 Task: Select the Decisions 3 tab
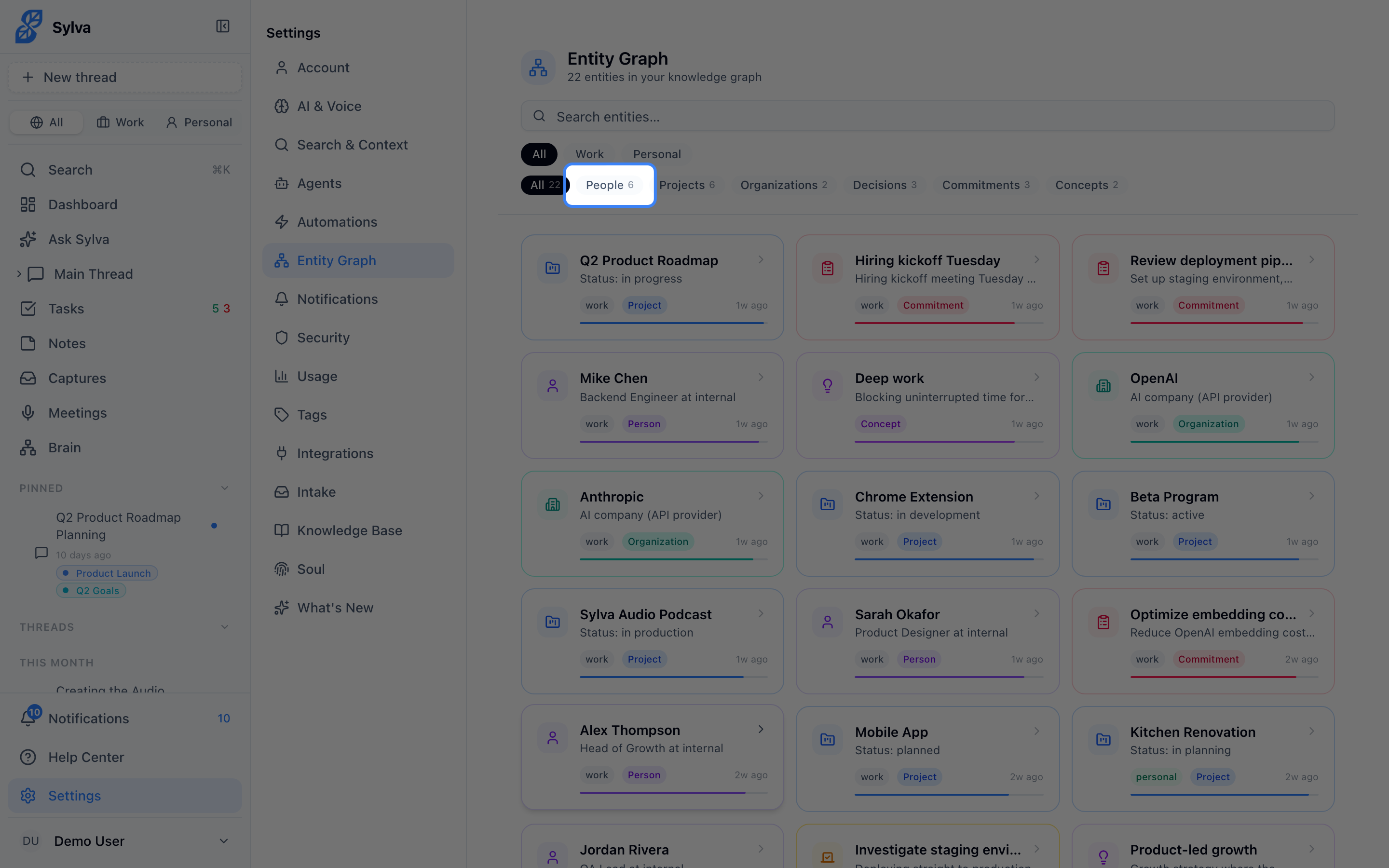coord(885,185)
